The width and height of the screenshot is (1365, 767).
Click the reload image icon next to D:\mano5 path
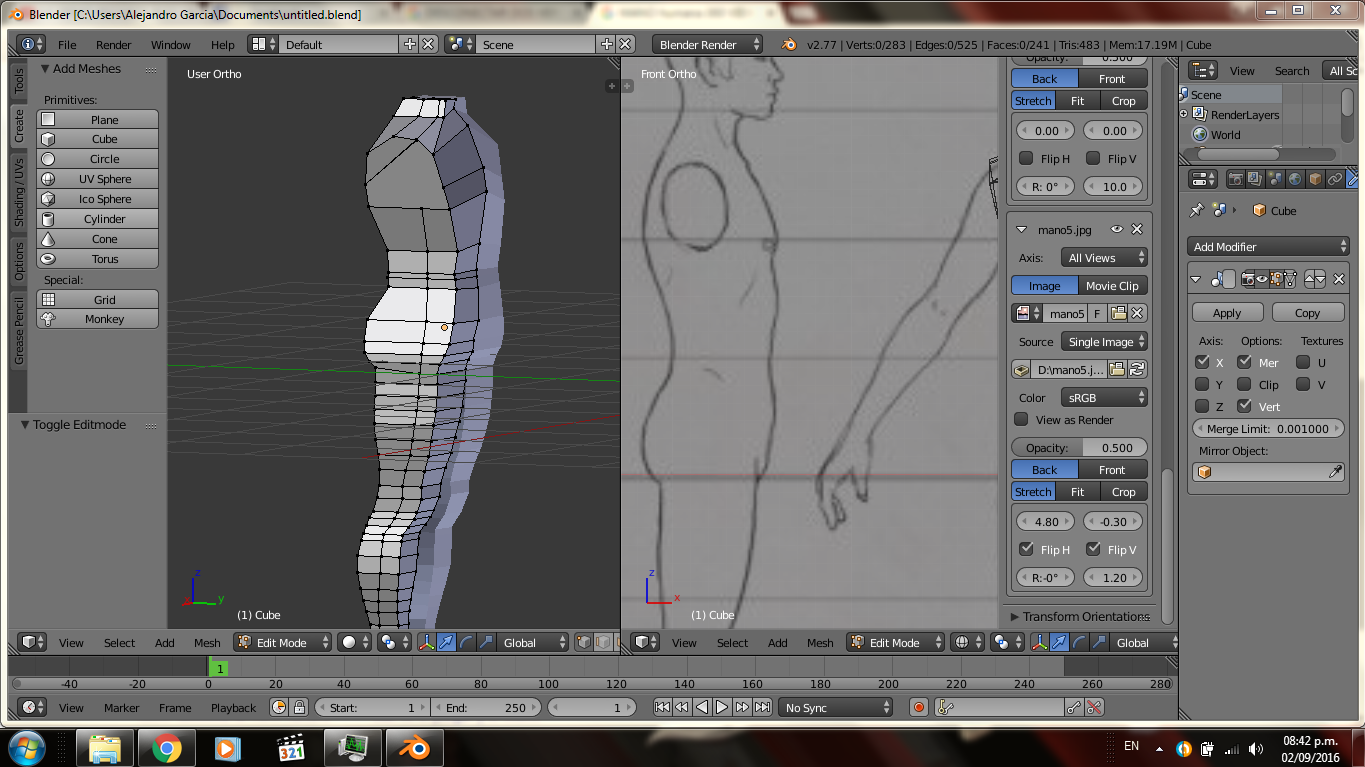[x=1137, y=370]
